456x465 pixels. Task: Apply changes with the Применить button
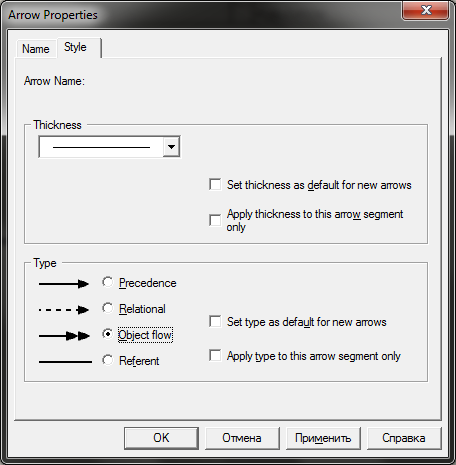tap(323, 438)
